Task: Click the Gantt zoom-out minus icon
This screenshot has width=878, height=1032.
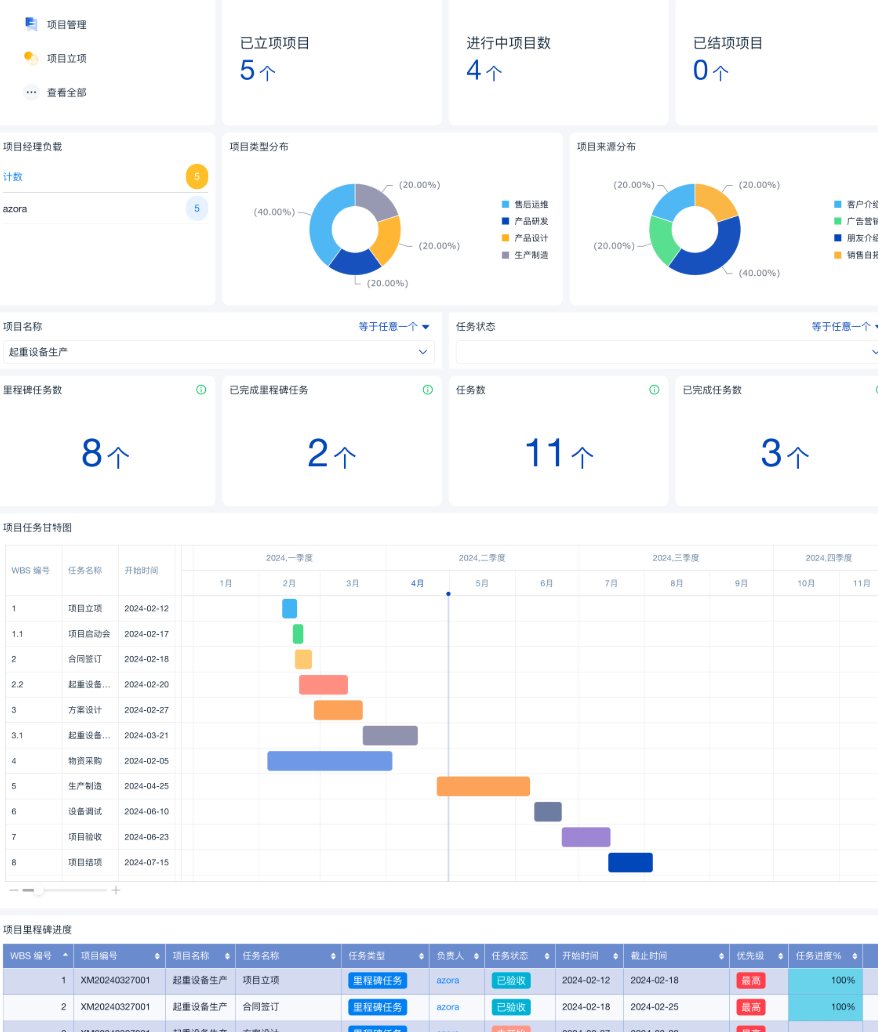Action: click(14, 890)
